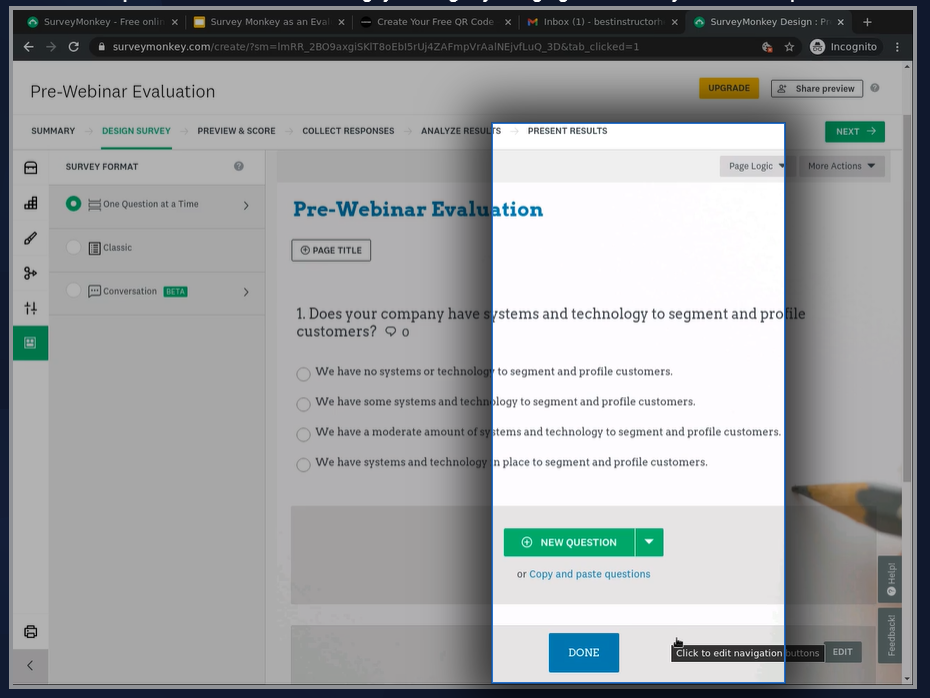Click the site lock icon in address bar

[x=101, y=47]
